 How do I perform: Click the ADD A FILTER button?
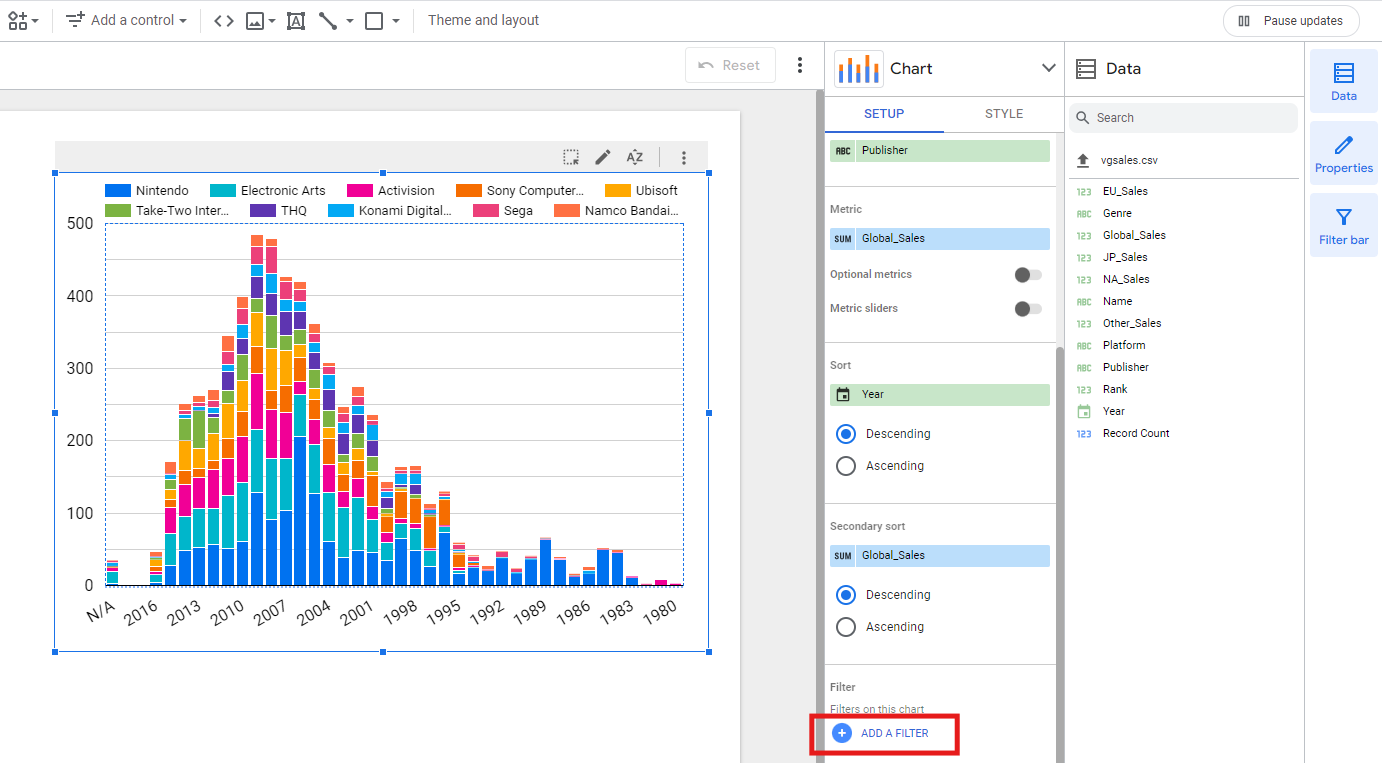click(x=883, y=733)
